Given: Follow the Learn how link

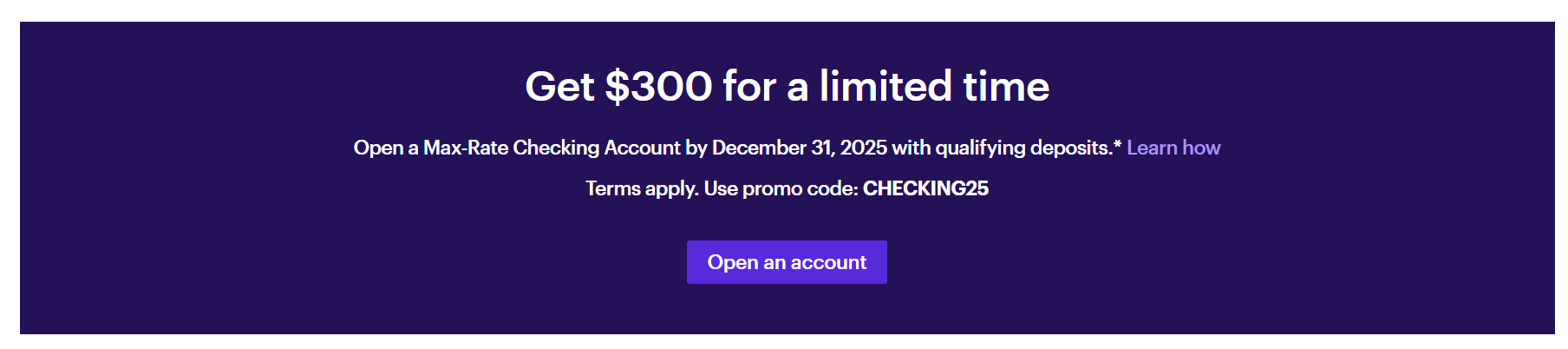Looking at the screenshot, I should pos(1173,148).
